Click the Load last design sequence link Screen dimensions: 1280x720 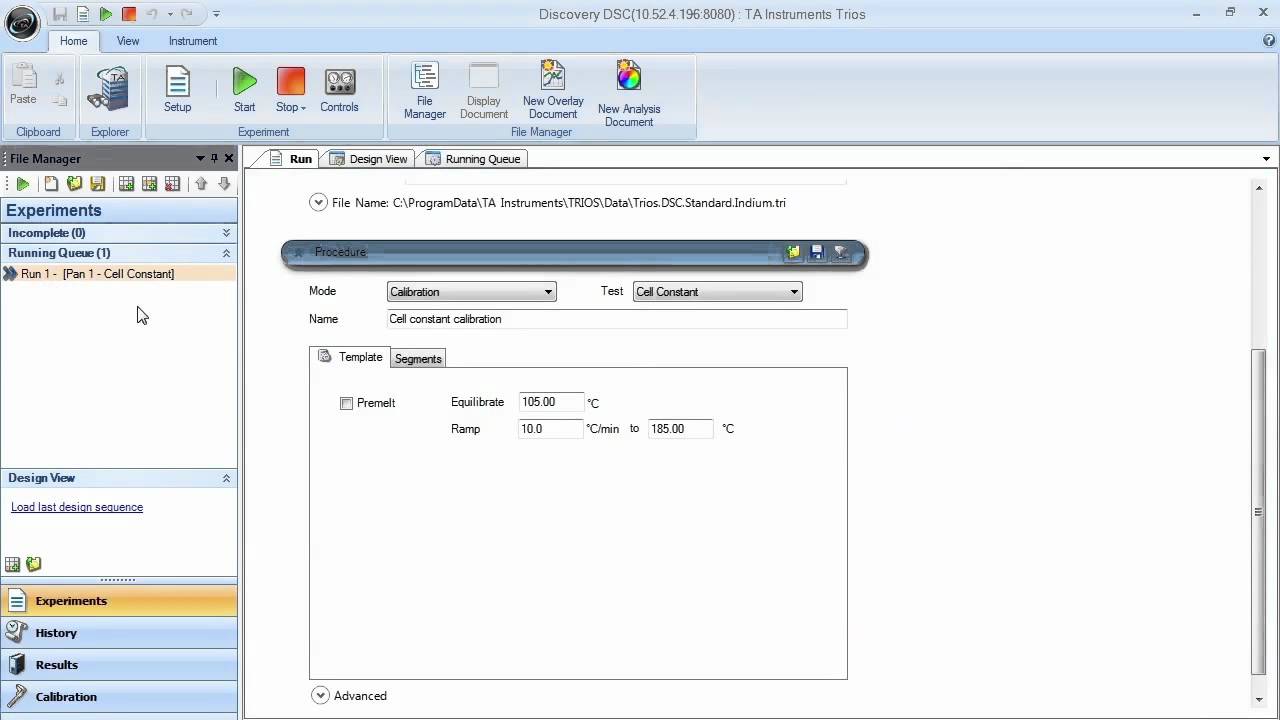click(x=77, y=507)
